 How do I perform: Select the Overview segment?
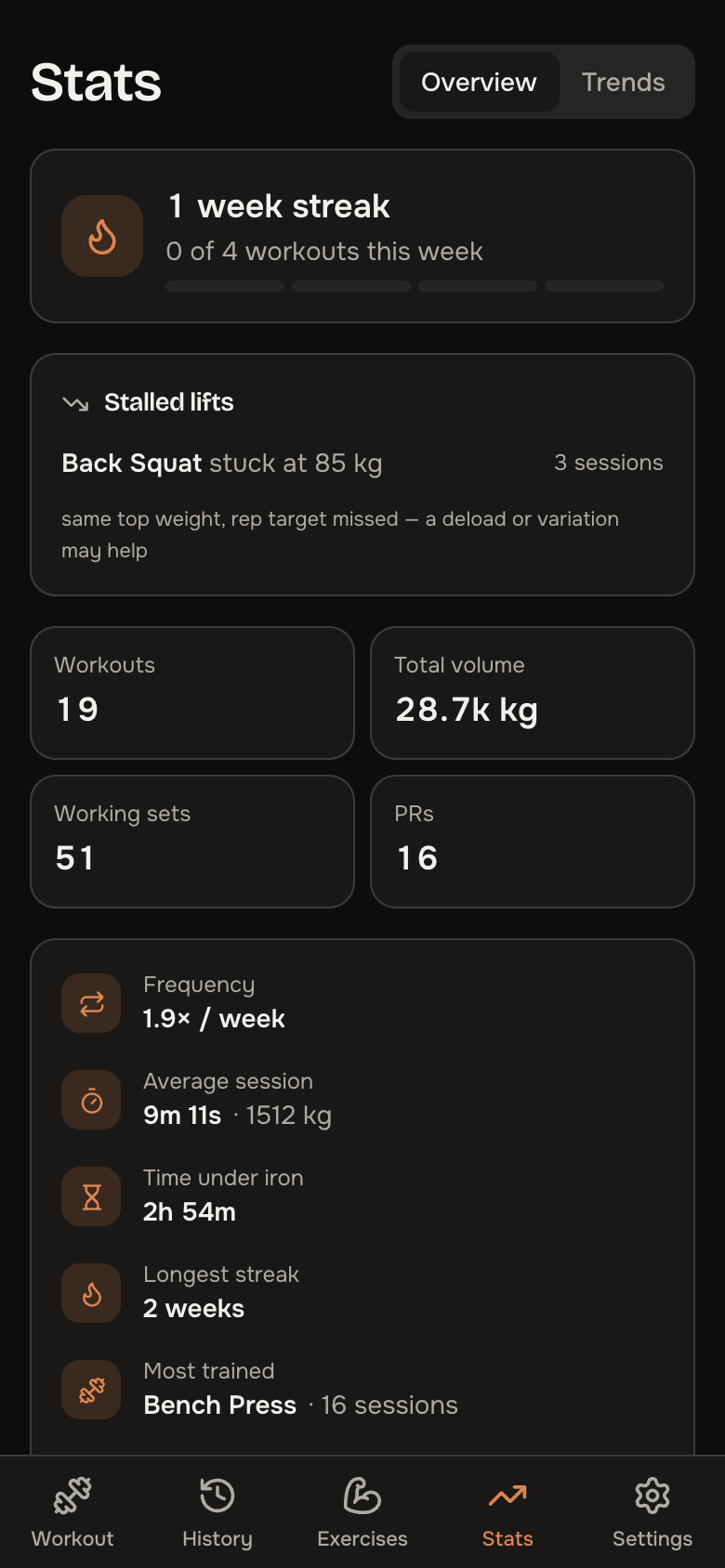click(x=479, y=82)
